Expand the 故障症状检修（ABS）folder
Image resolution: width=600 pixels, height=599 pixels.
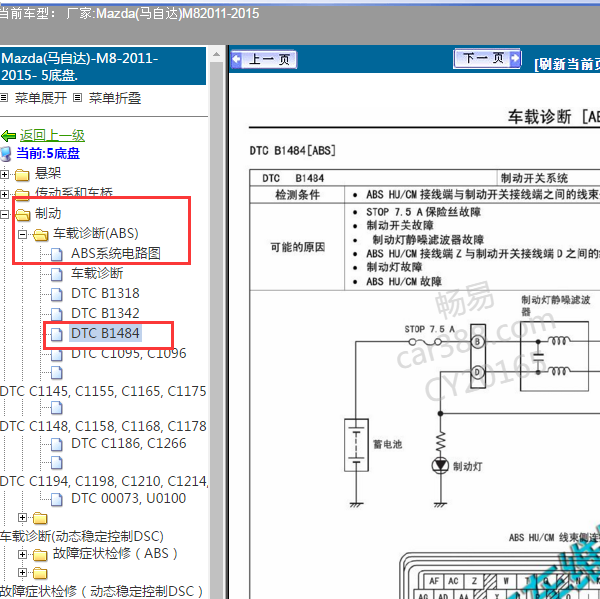point(23,554)
